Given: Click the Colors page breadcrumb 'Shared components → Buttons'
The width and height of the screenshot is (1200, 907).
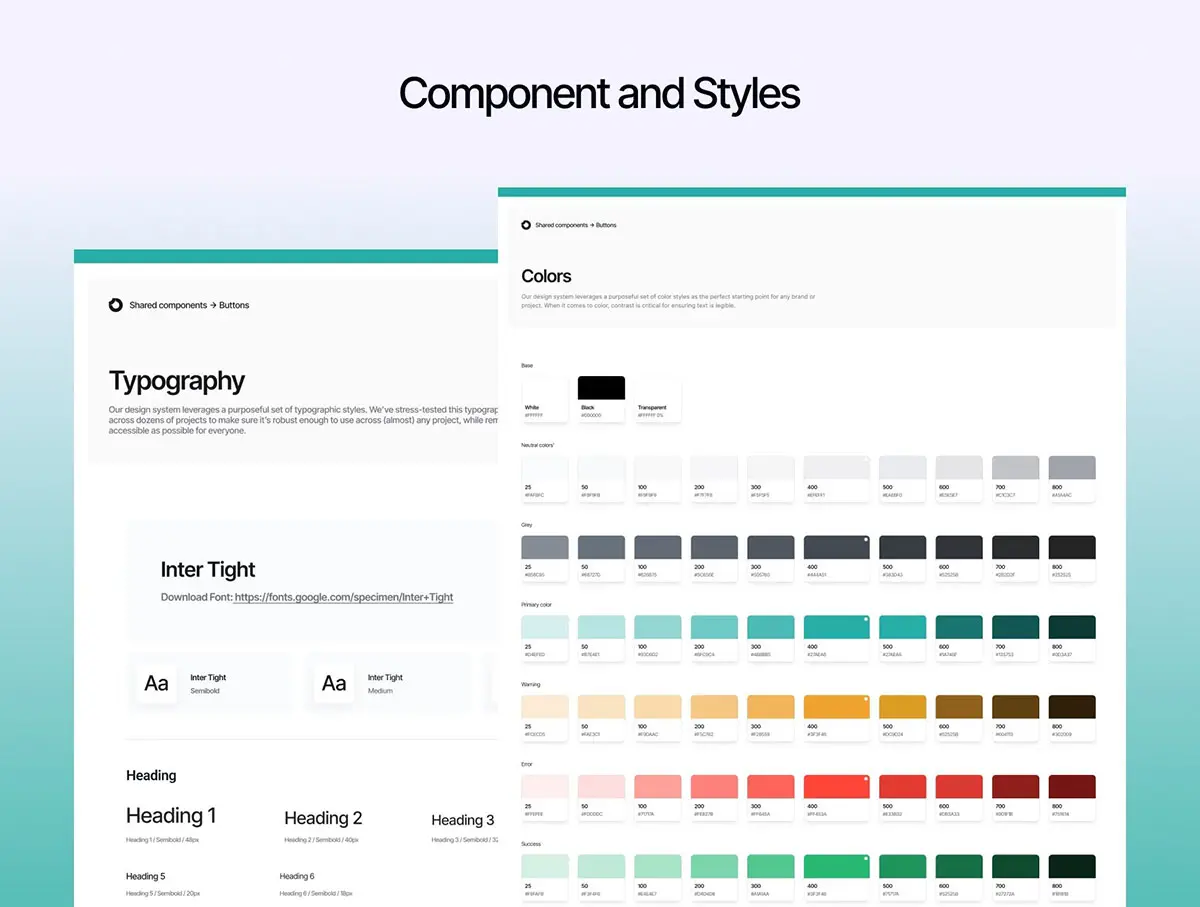Looking at the screenshot, I should 575,225.
